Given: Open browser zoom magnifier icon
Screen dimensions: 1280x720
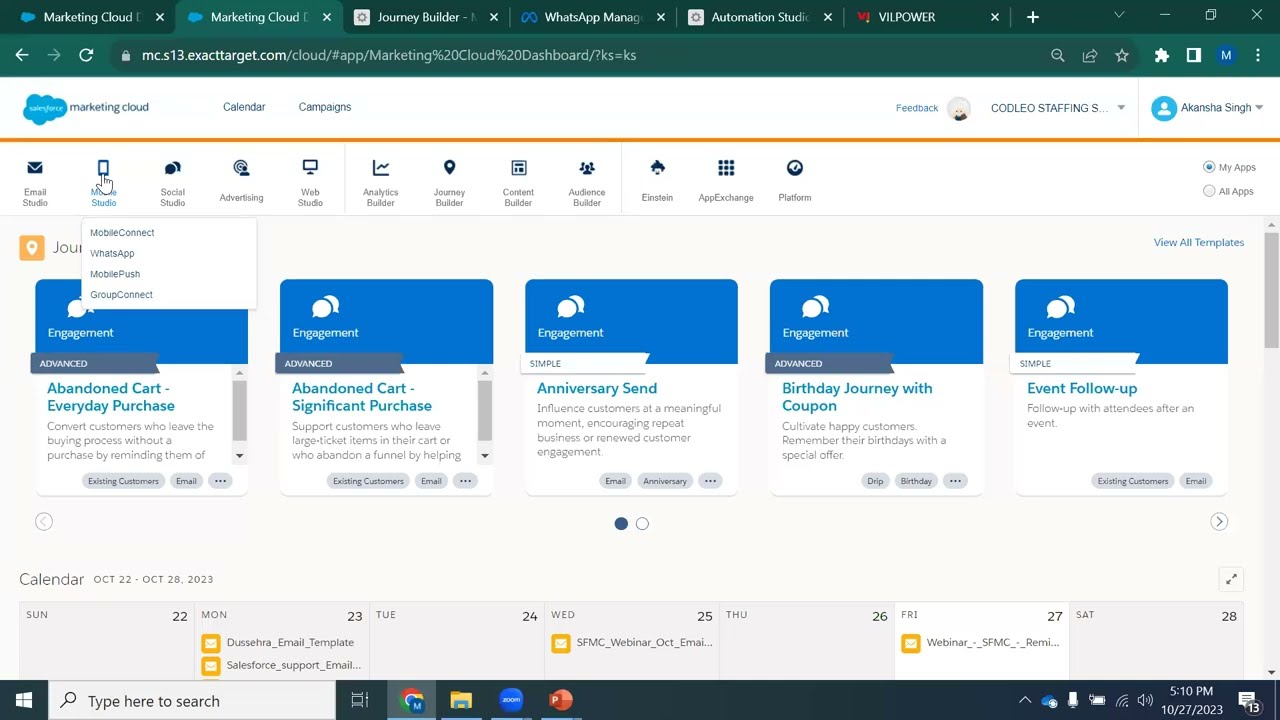Looking at the screenshot, I should (1058, 56).
